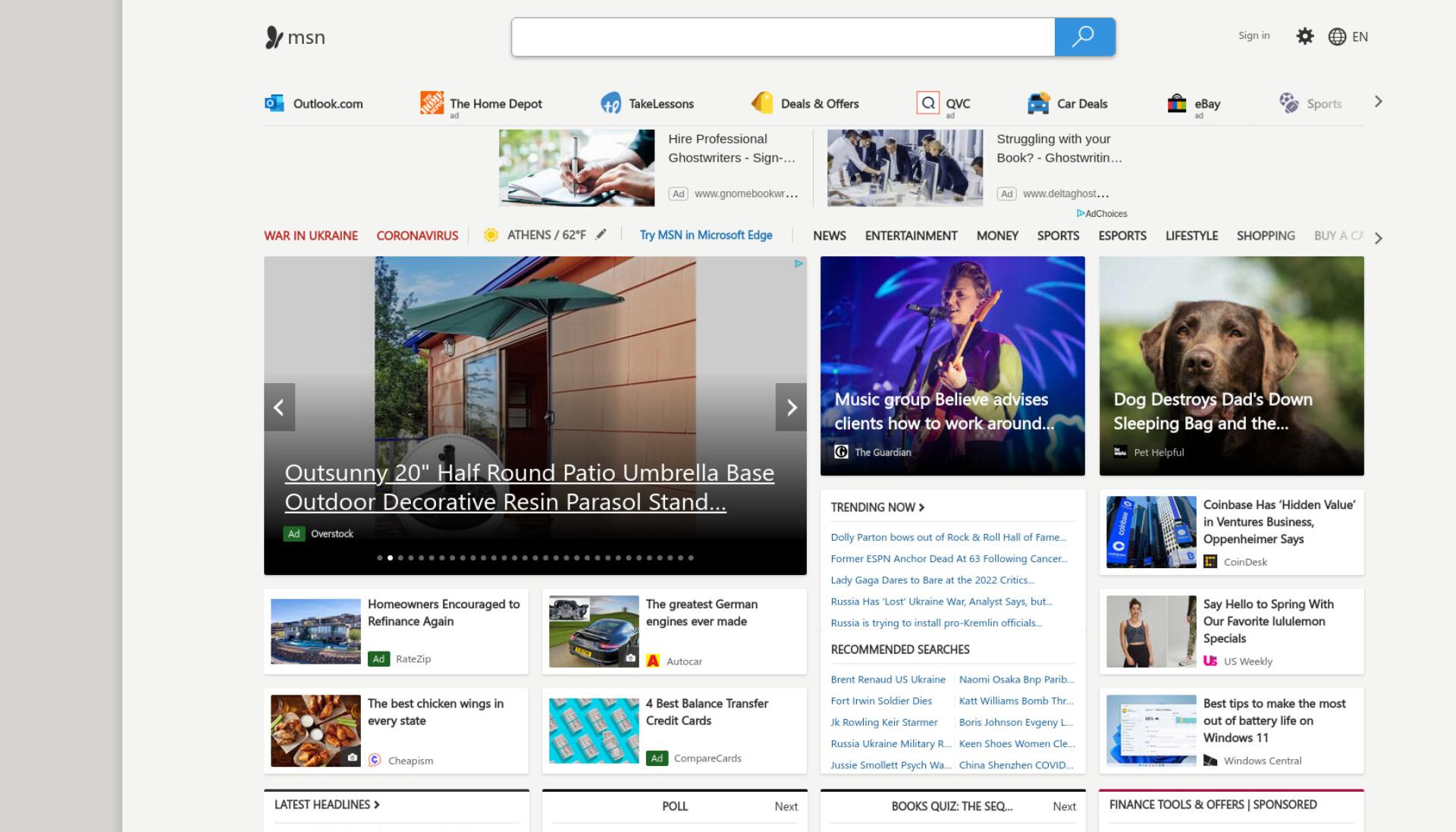Screen dimensions: 1456x832
Task: Select LIFESTYLE in navigation bar
Action: [x=1191, y=236]
